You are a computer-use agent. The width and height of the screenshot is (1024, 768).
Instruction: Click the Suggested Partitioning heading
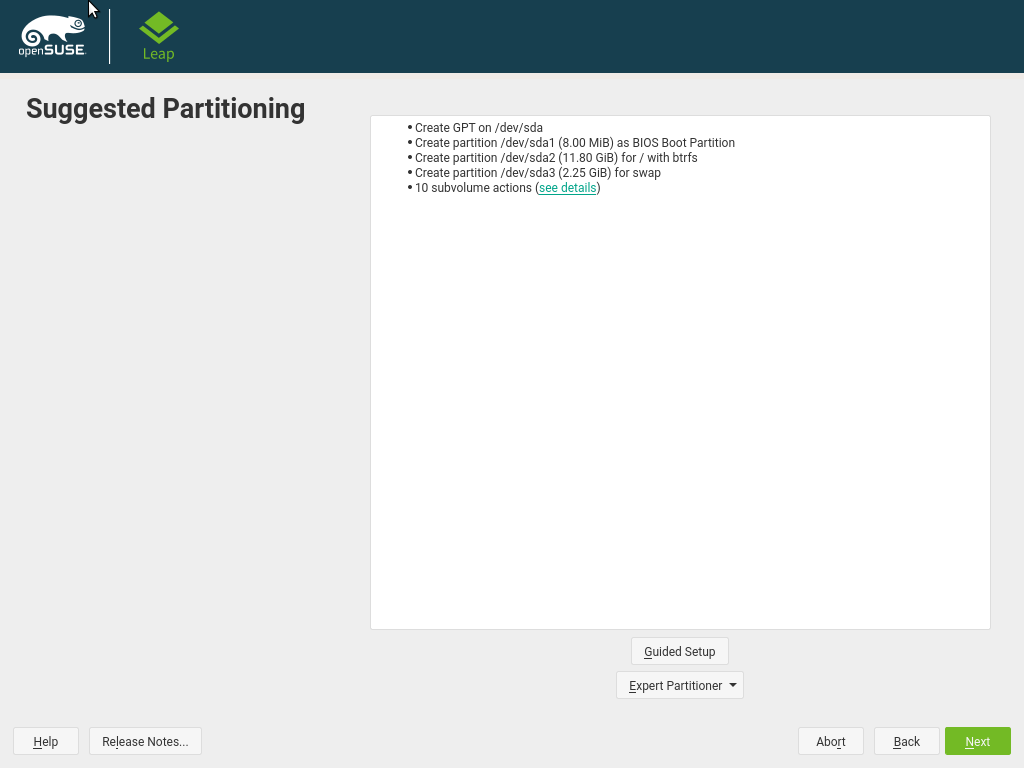(165, 108)
